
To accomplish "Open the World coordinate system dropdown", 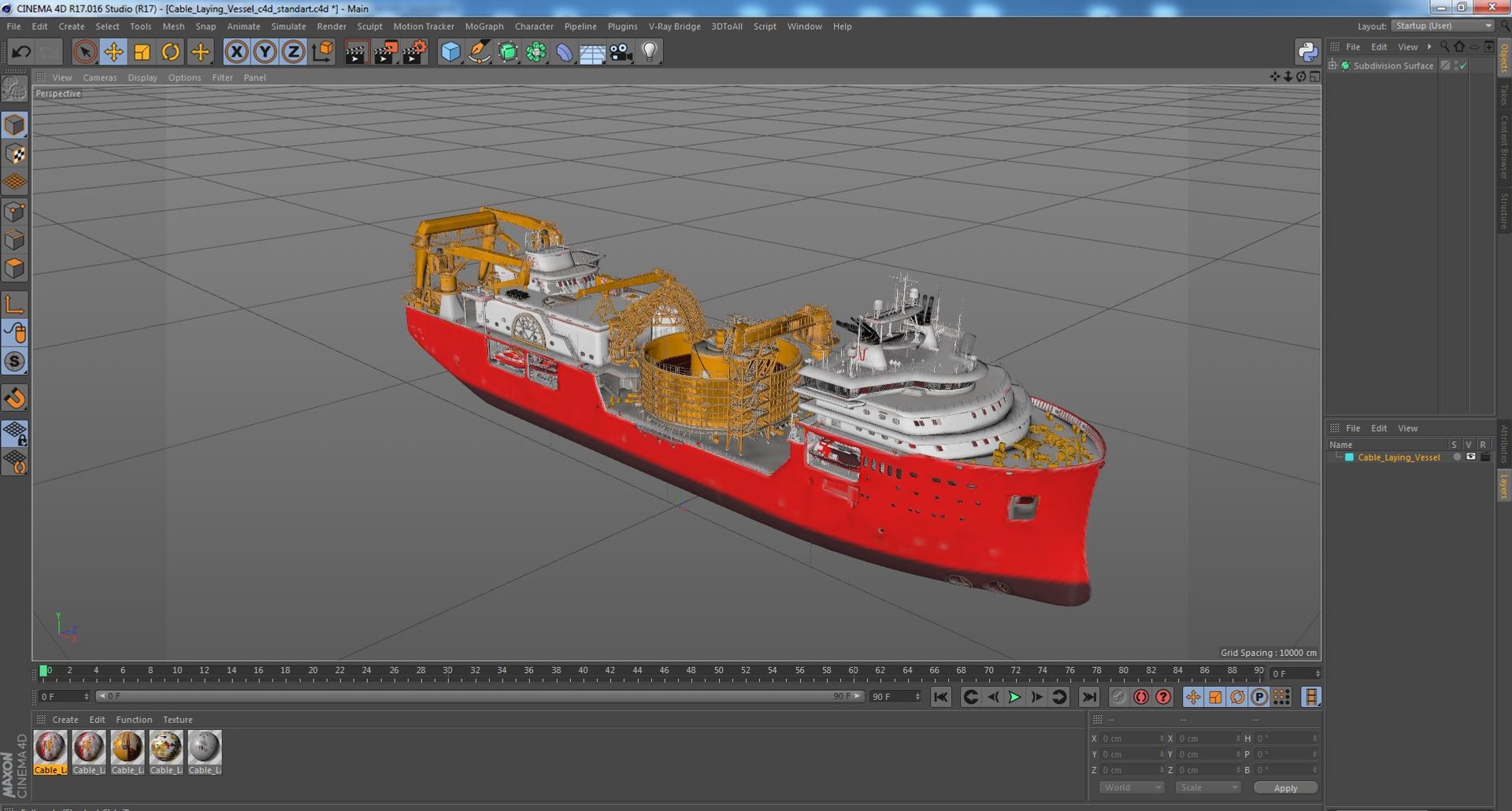I will tap(1131, 787).
